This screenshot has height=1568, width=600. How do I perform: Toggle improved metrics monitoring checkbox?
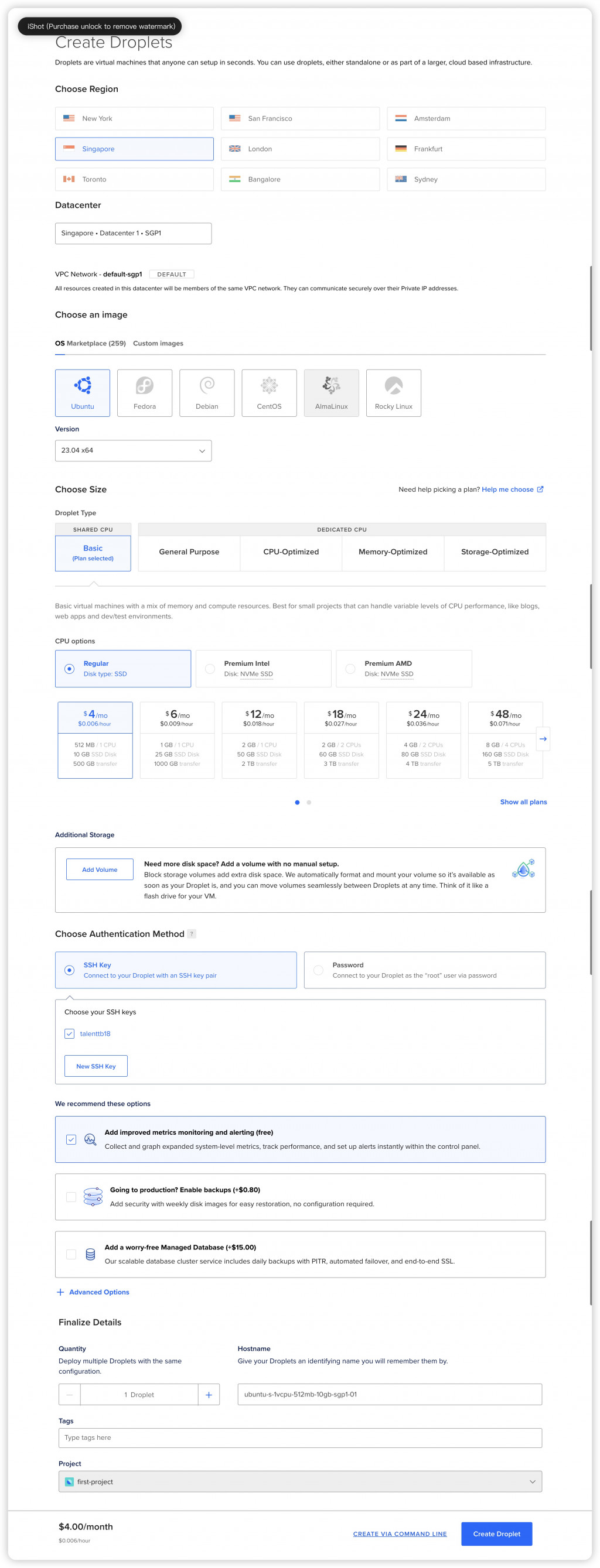(x=71, y=1139)
